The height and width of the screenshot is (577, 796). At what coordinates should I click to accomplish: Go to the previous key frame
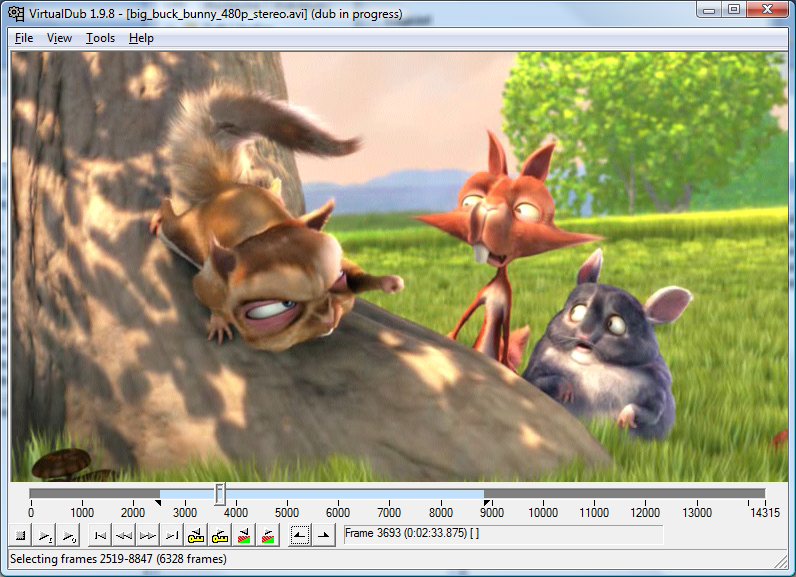pos(196,535)
